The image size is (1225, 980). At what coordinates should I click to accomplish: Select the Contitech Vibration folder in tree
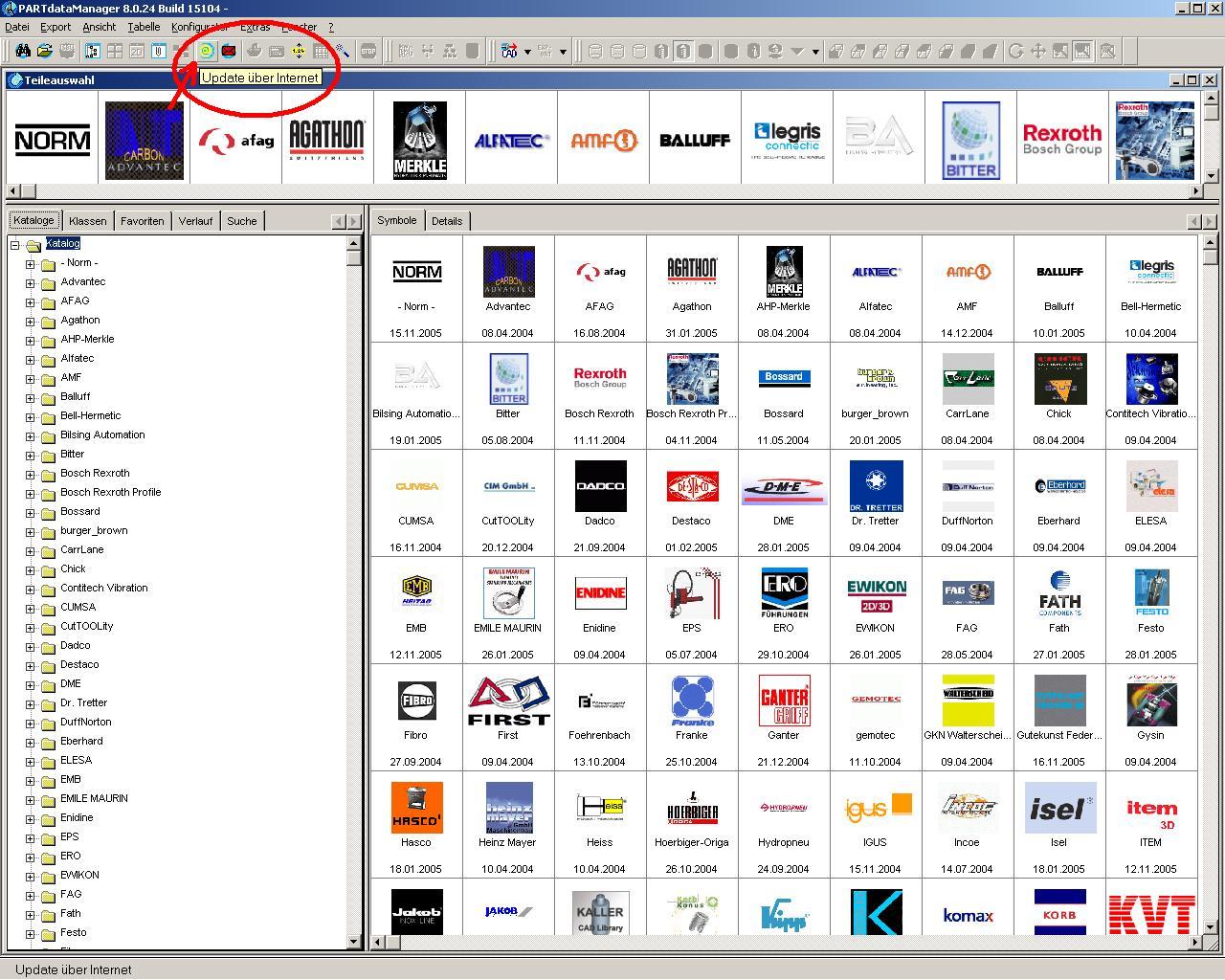click(104, 589)
